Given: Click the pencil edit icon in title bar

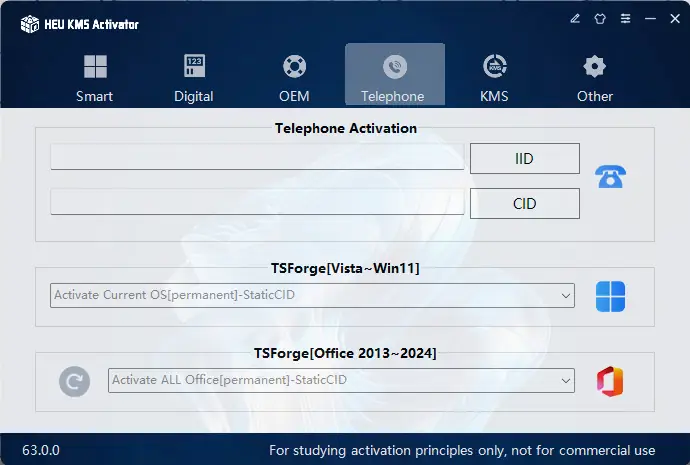Looking at the screenshot, I should point(575,18).
